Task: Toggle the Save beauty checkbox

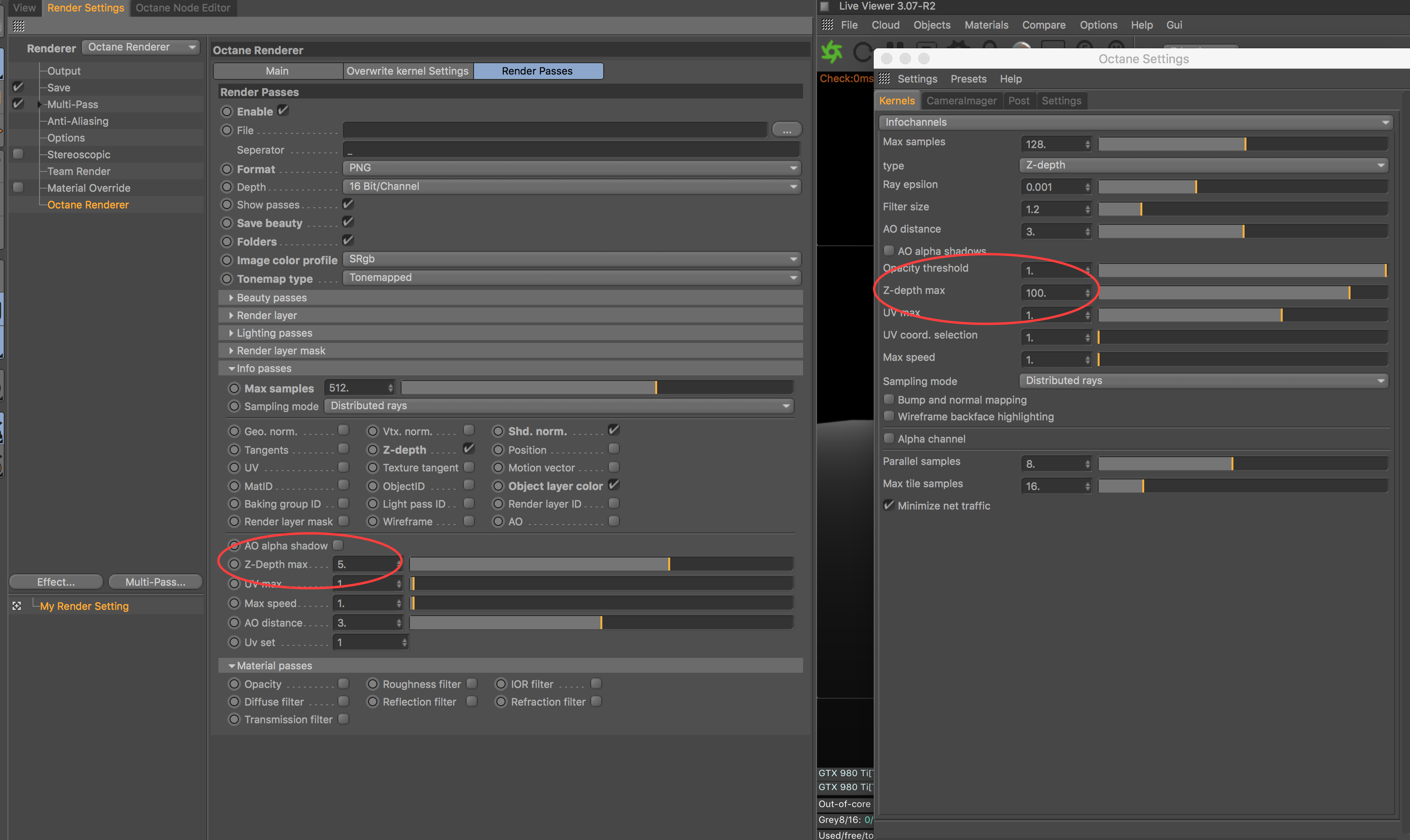Action: 348,222
